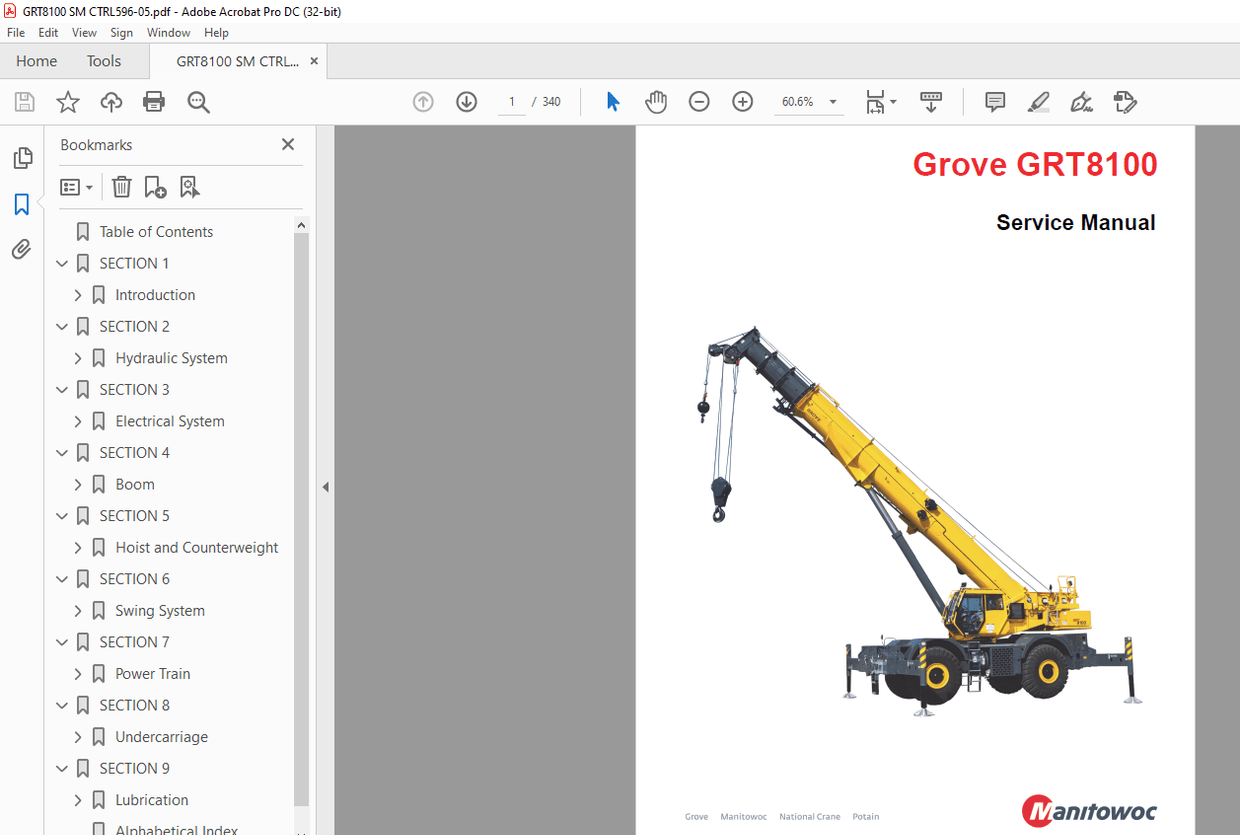Zoom in with plus icon
The image size is (1240, 835).
point(742,102)
